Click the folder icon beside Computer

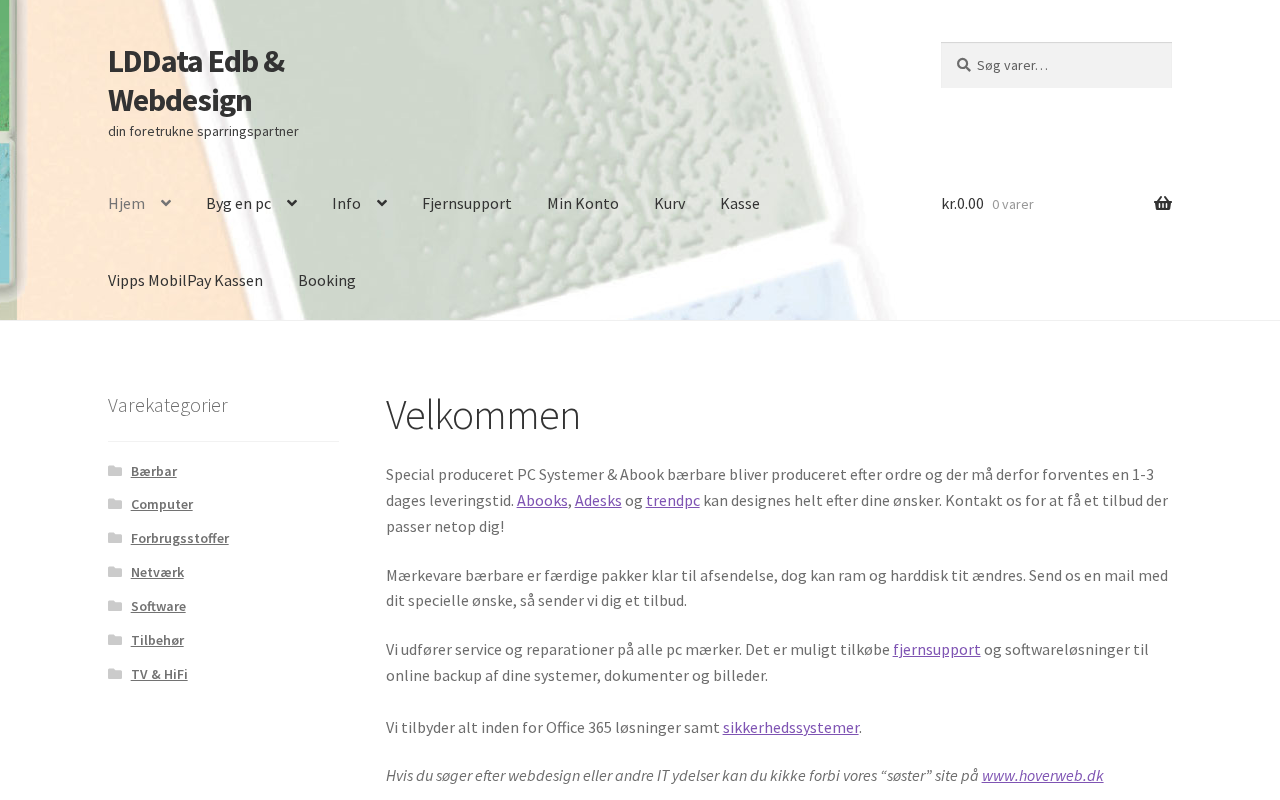click(x=115, y=504)
